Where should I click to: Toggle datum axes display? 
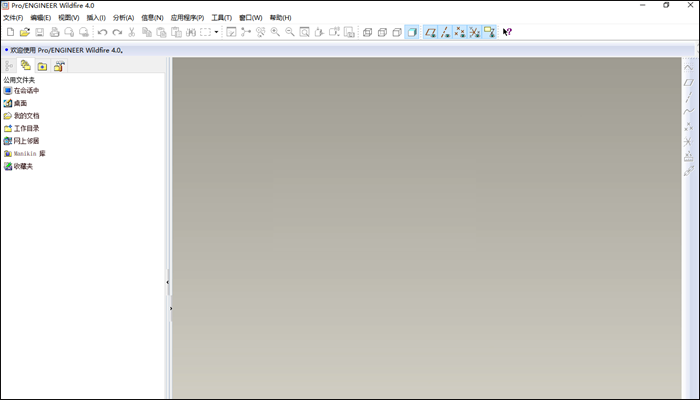coord(445,32)
